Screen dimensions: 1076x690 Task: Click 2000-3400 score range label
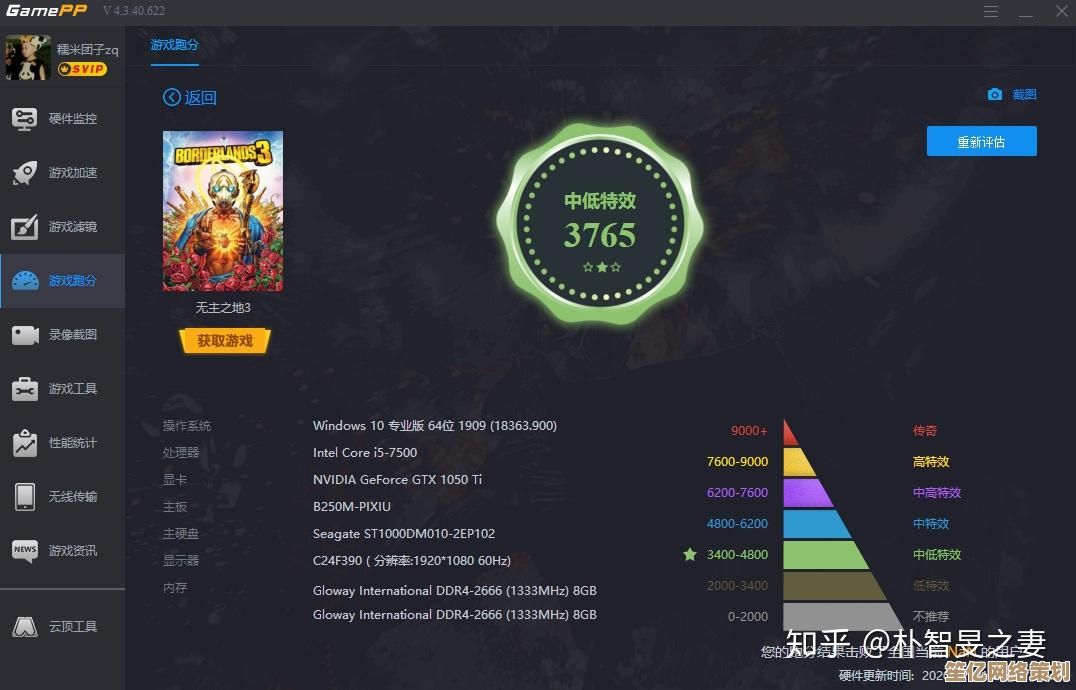pyautogui.click(x=737, y=585)
